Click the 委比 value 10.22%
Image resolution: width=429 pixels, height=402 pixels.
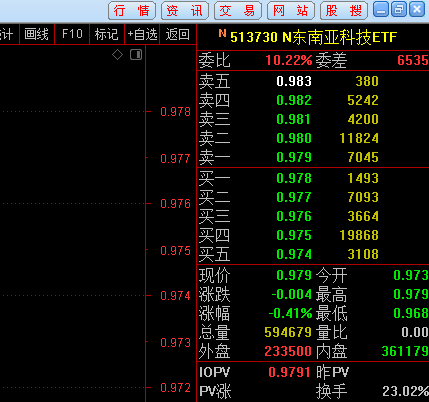coord(289,60)
